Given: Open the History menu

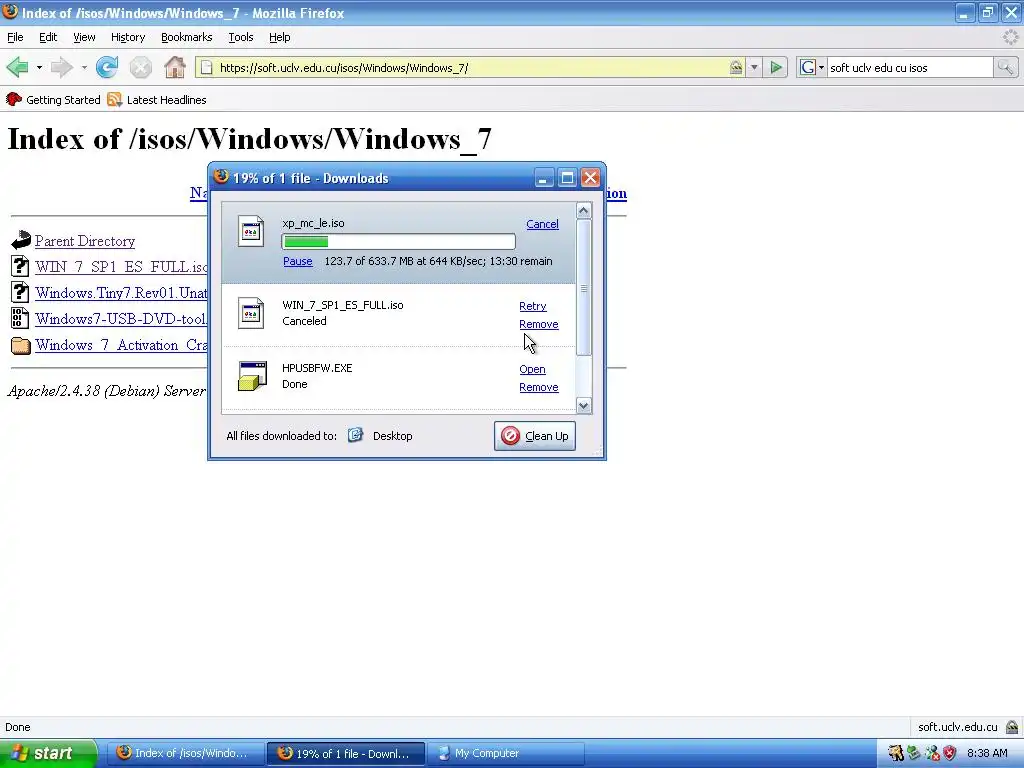Looking at the screenshot, I should click(x=127, y=37).
